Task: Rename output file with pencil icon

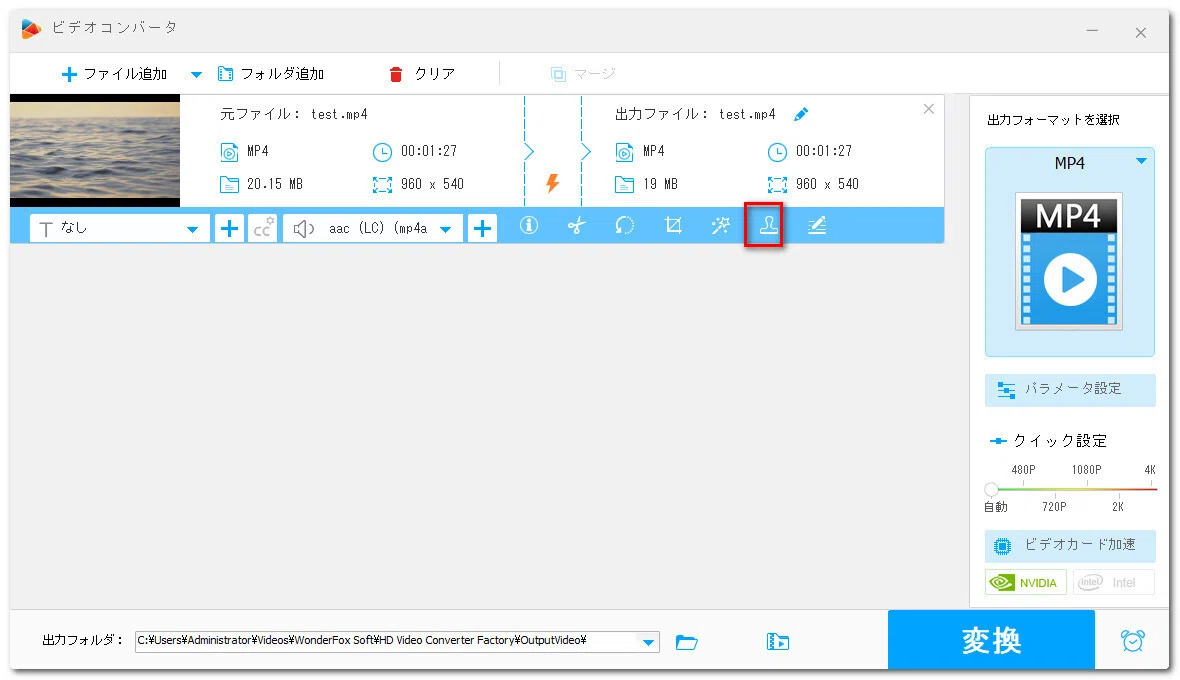Action: (801, 114)
